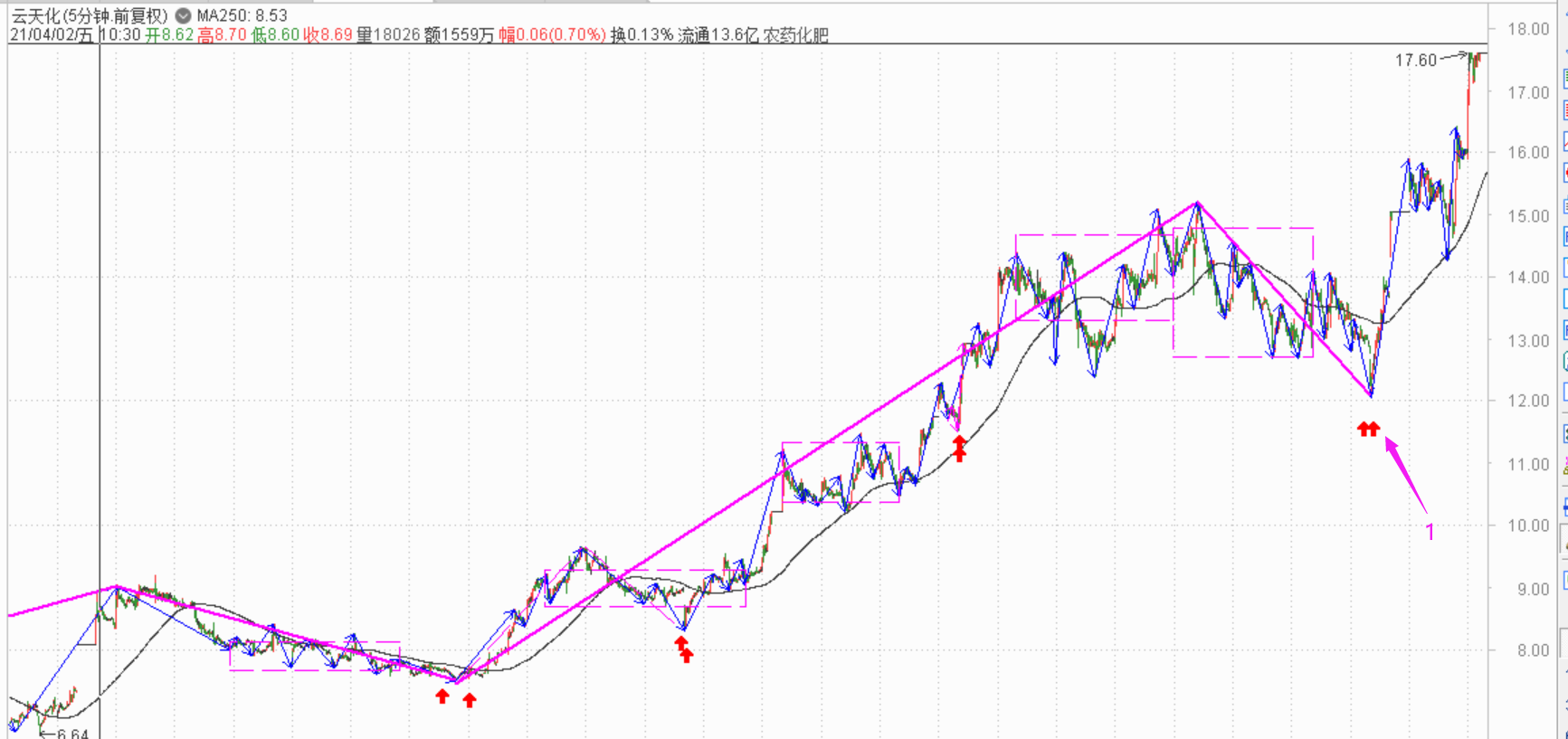1568x739 pixels.
Task: Click the 21/04/02 date in the info bar
Action: 42,35
